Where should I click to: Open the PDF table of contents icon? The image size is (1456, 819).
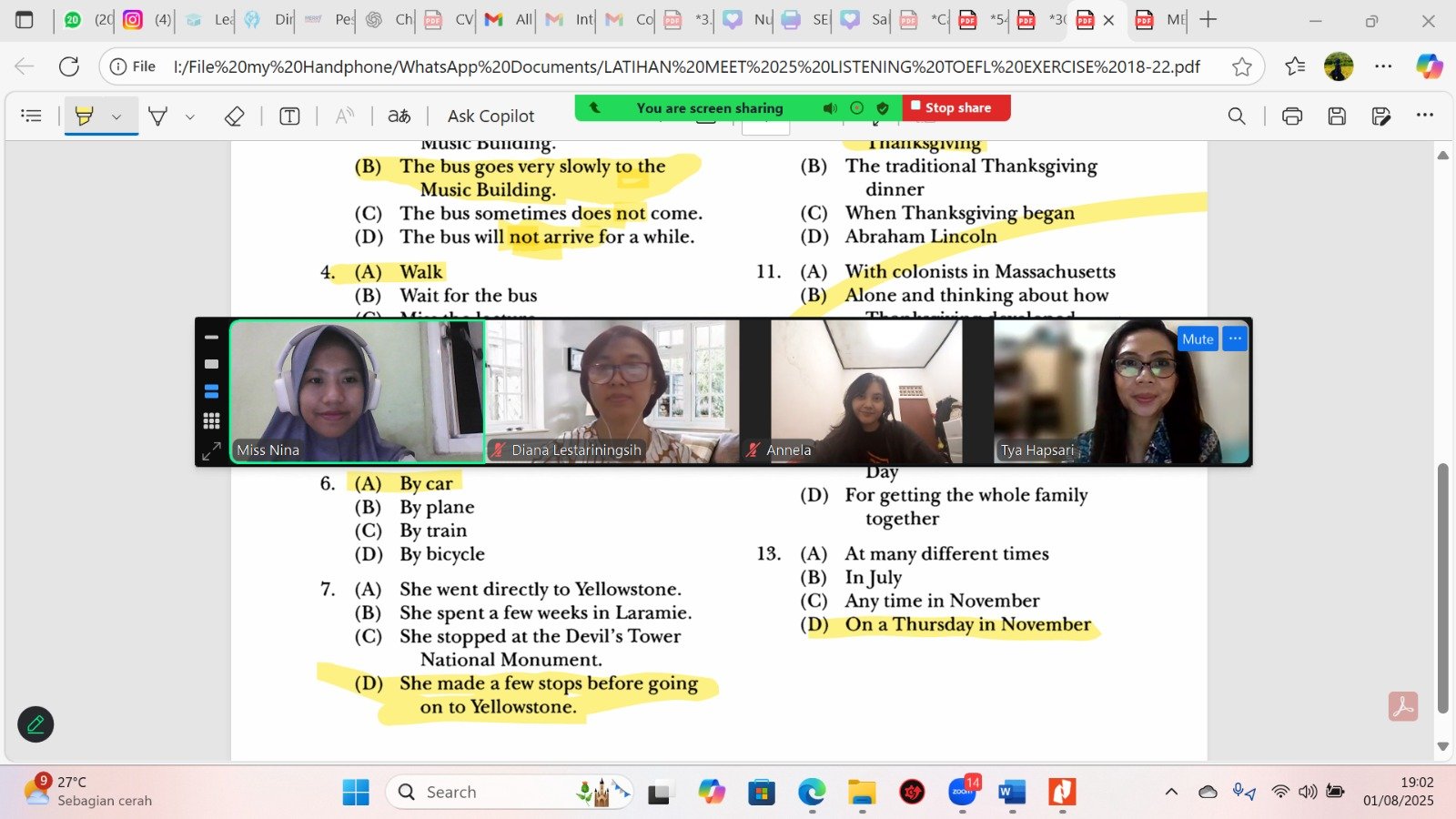click(x=32, y=116)
